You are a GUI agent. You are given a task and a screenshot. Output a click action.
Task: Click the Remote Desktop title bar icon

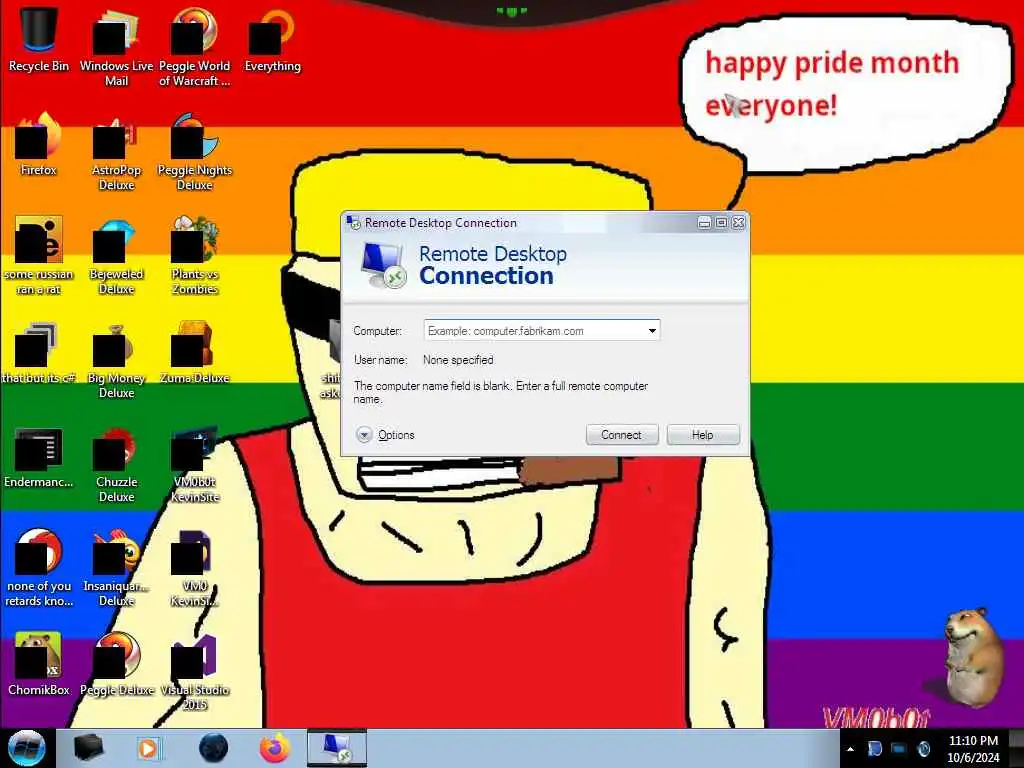point(353,223)
